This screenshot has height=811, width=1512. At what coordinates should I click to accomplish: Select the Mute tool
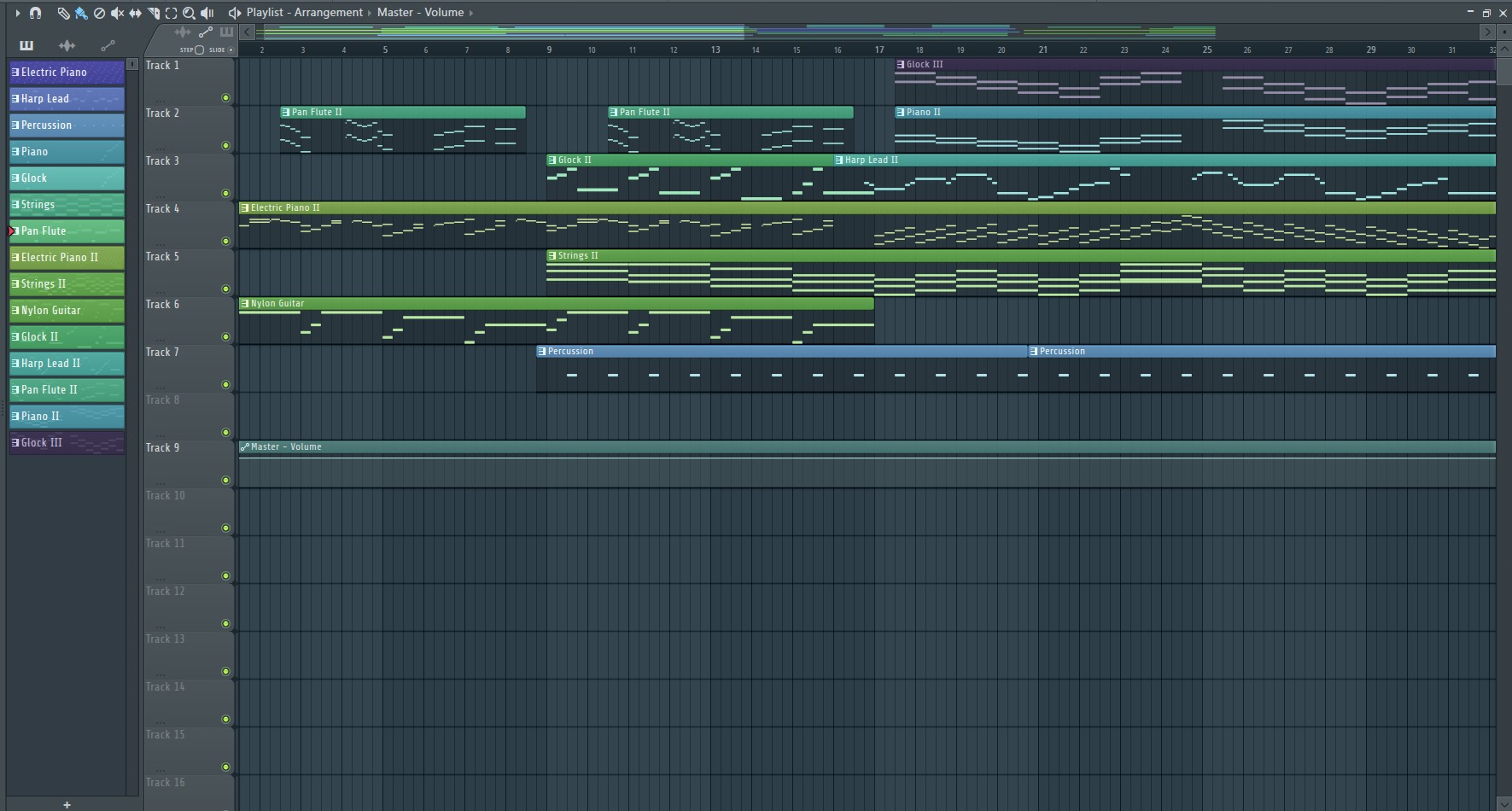click(117, 13)
